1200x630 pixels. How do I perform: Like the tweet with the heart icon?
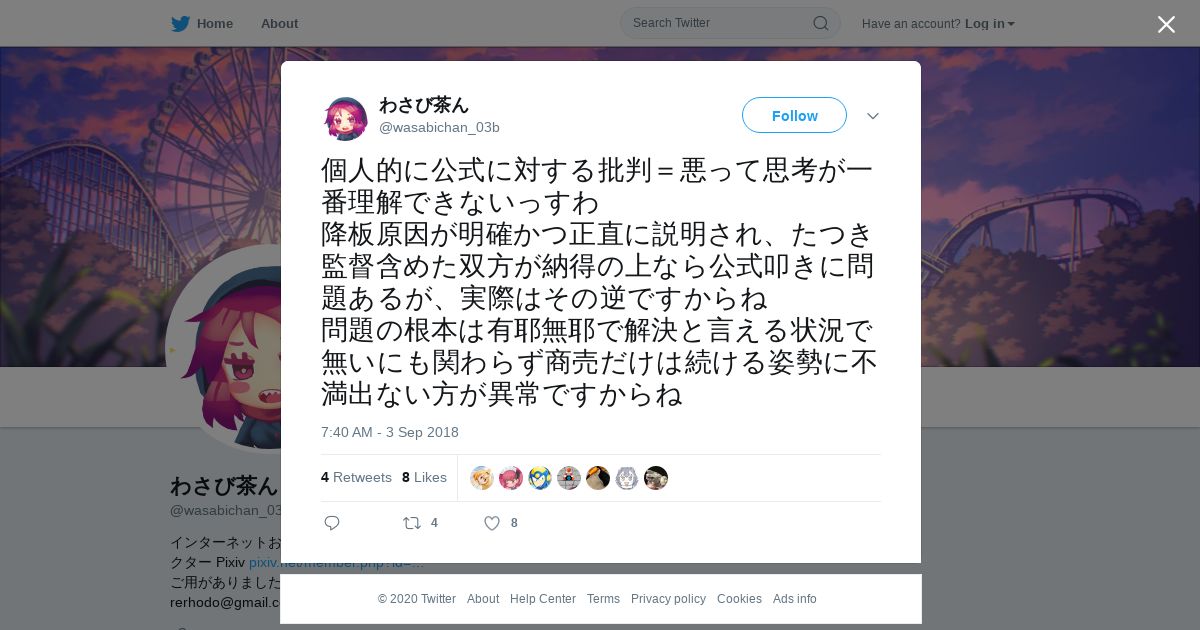(492, 523)
